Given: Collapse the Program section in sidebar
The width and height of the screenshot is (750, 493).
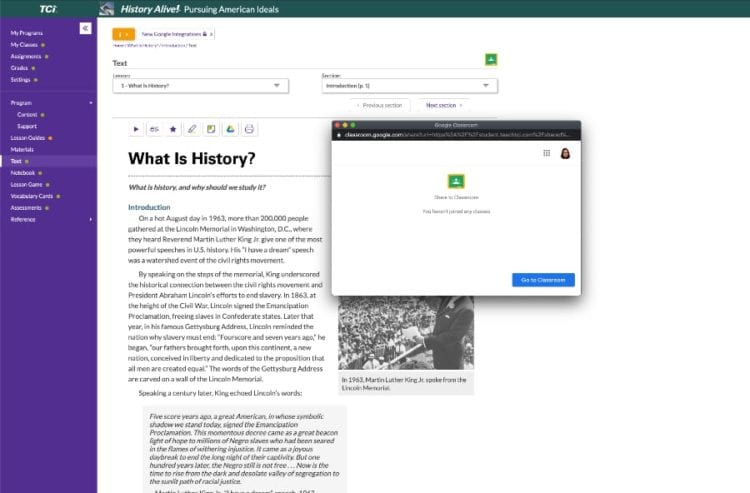Looking at the screenshot, I should click(x=90, y=102).
